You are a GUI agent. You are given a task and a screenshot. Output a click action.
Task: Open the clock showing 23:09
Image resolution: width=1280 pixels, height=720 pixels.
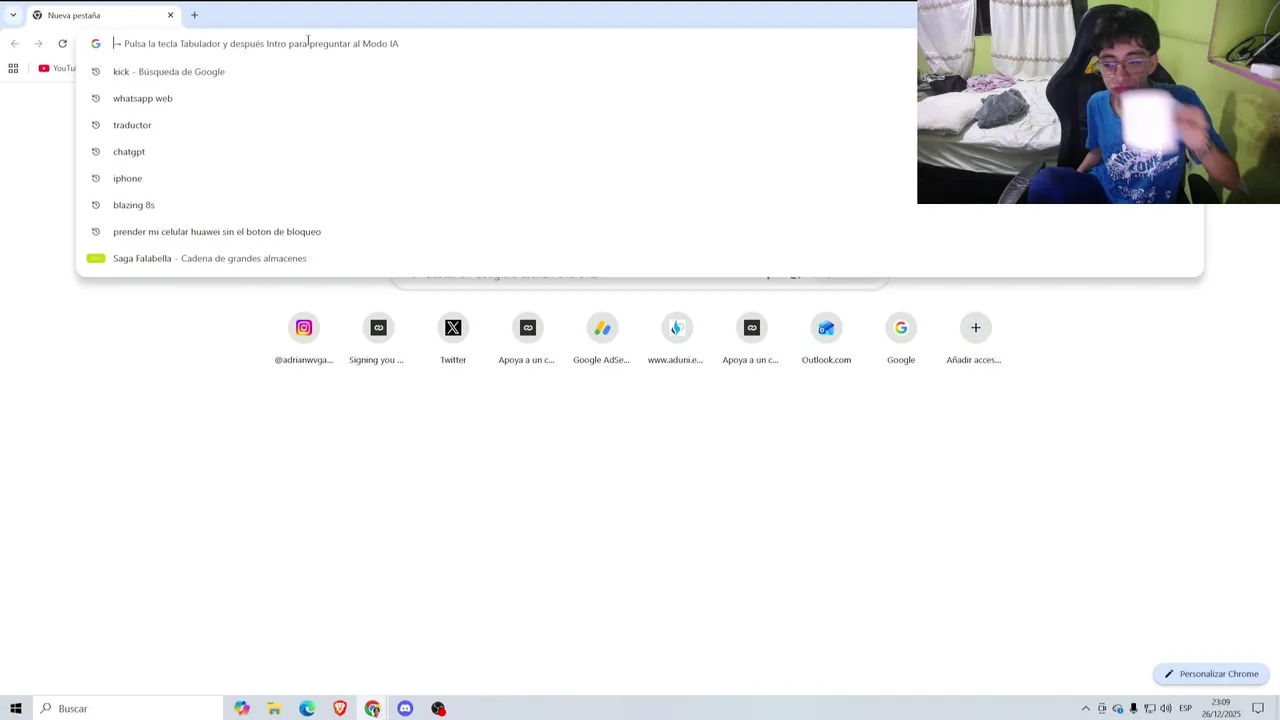pos(1221,708)
